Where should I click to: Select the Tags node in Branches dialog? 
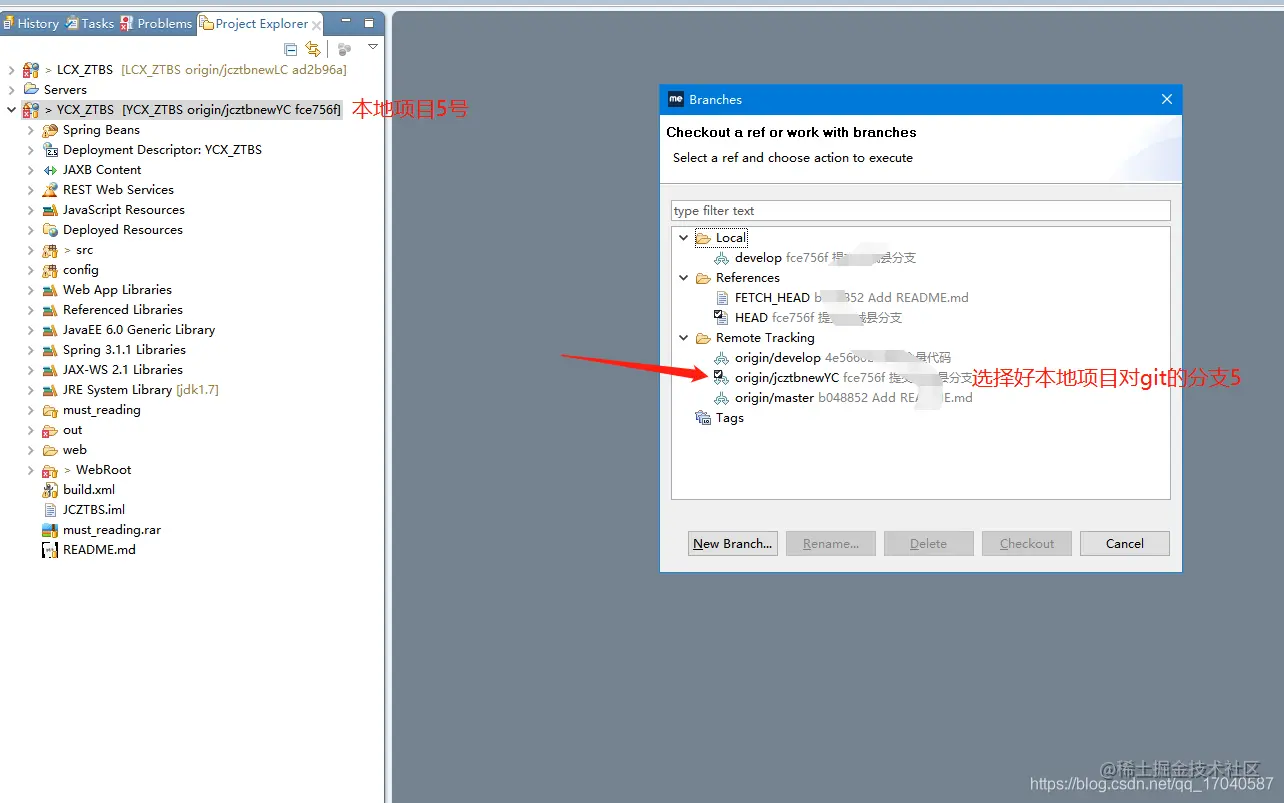tap(729, 418)
